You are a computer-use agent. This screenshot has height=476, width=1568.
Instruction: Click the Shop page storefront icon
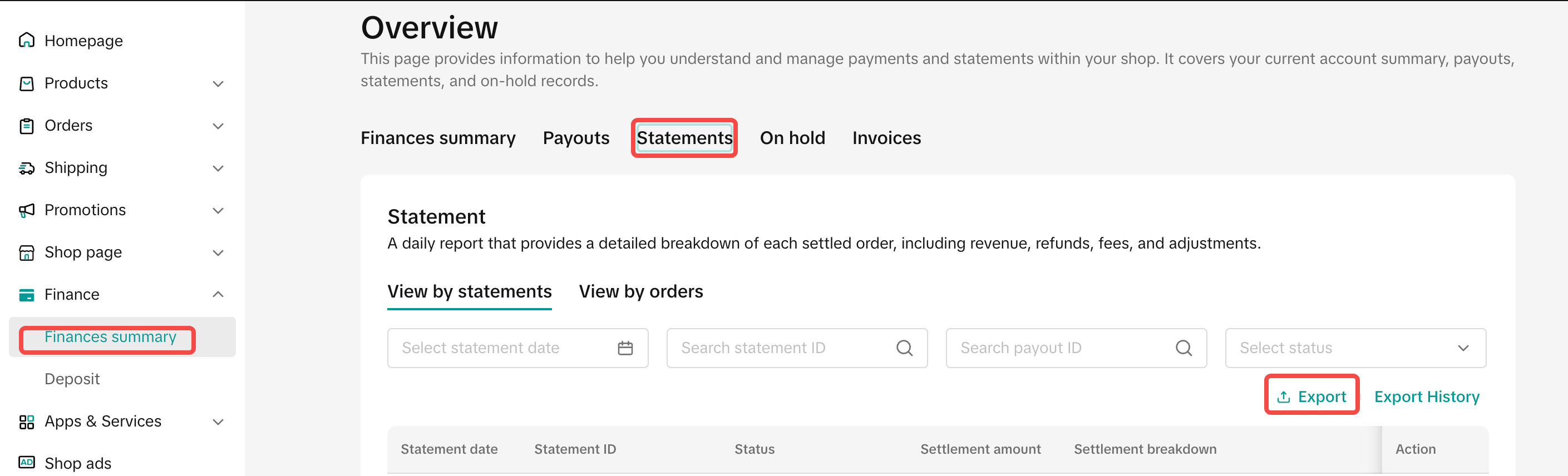point(26,252)
